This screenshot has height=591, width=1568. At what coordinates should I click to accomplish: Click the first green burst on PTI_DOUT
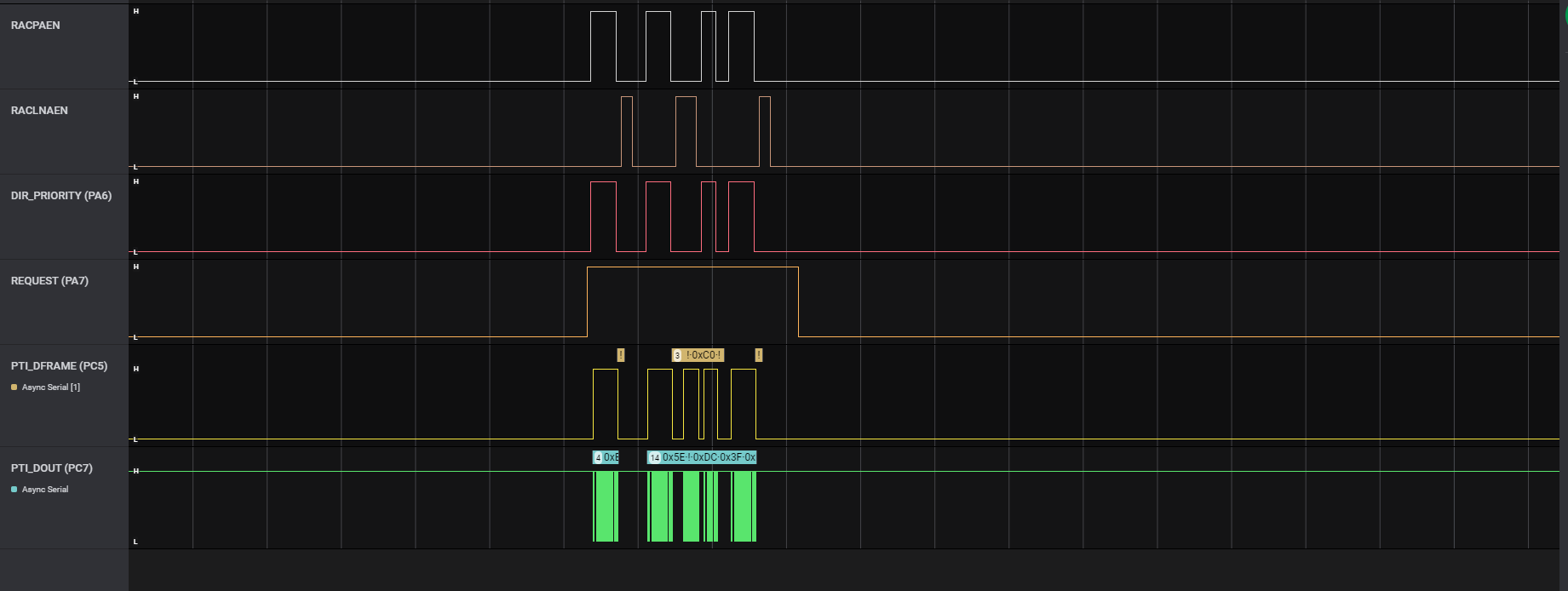605,507
